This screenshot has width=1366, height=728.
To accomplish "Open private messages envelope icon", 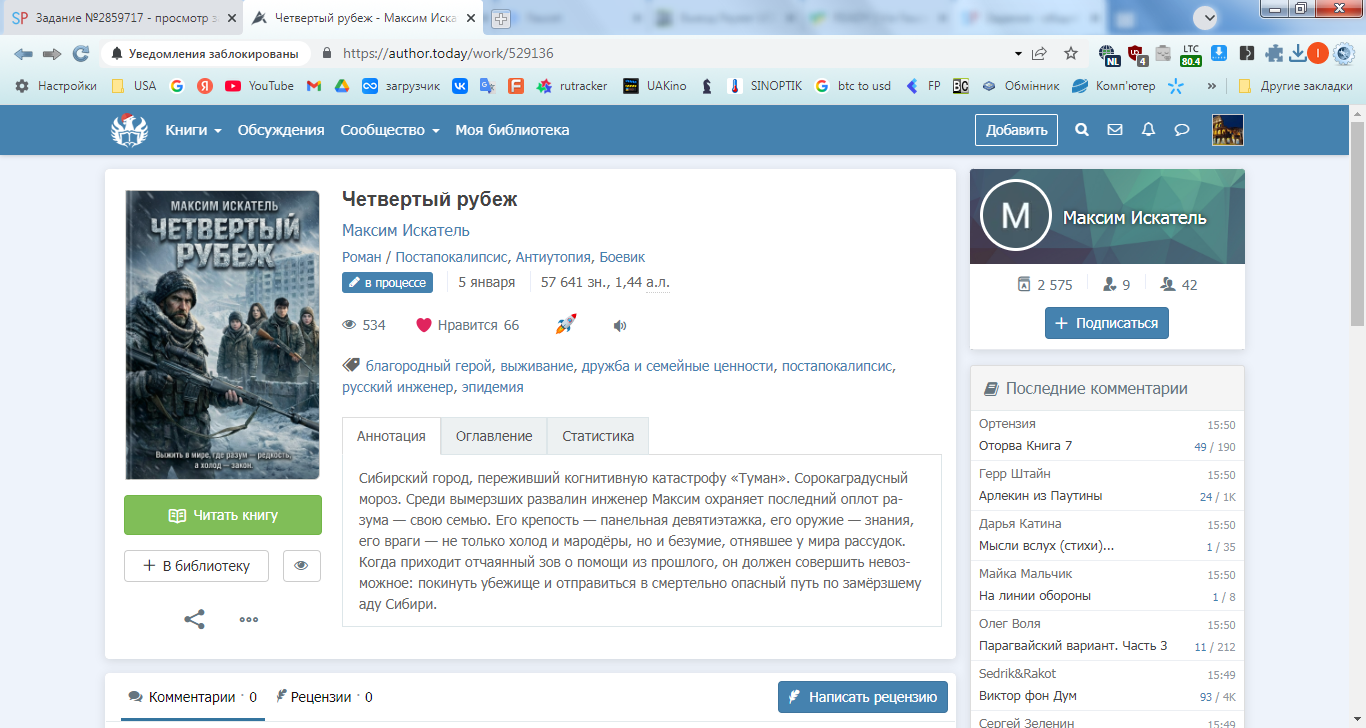I will pyautogui.click(x=1115, y=130).
